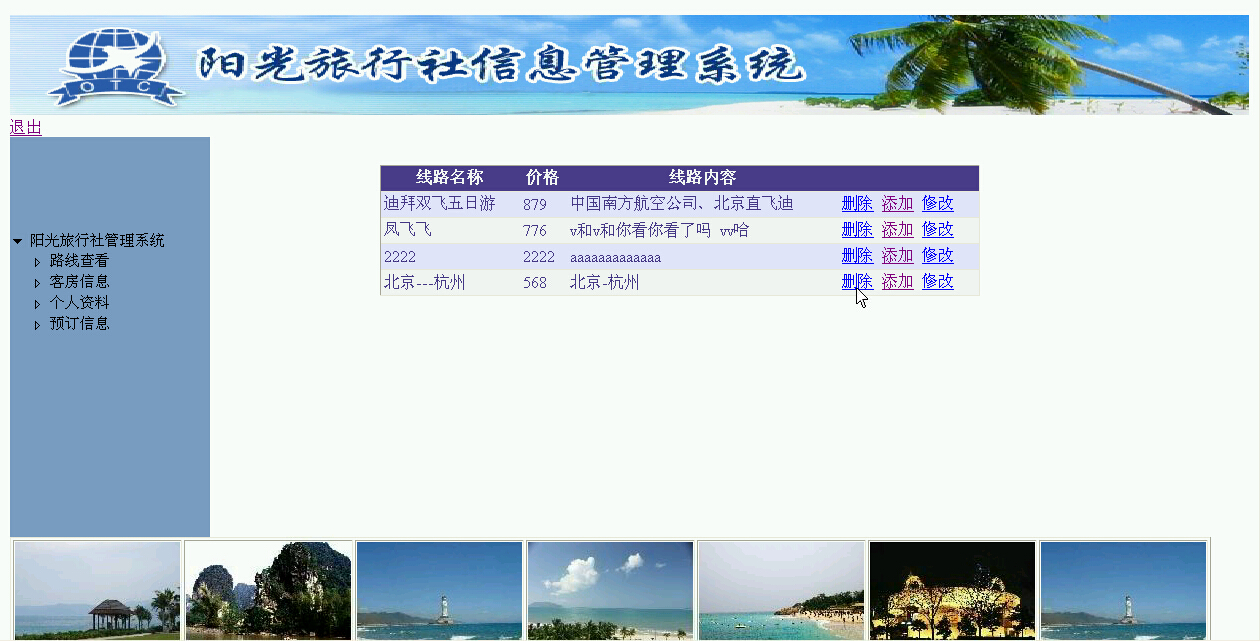Select the 阳光旅行社管理系统 root tree label
This screenshot has width=1260, height=641.
click(x=97, y=241)
